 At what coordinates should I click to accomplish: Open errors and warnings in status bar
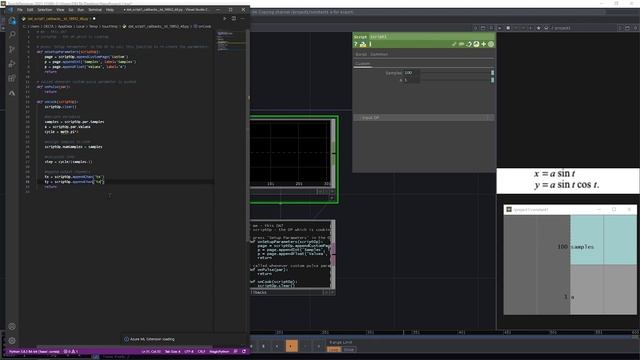pyautogui.click(x=71, y=351)
